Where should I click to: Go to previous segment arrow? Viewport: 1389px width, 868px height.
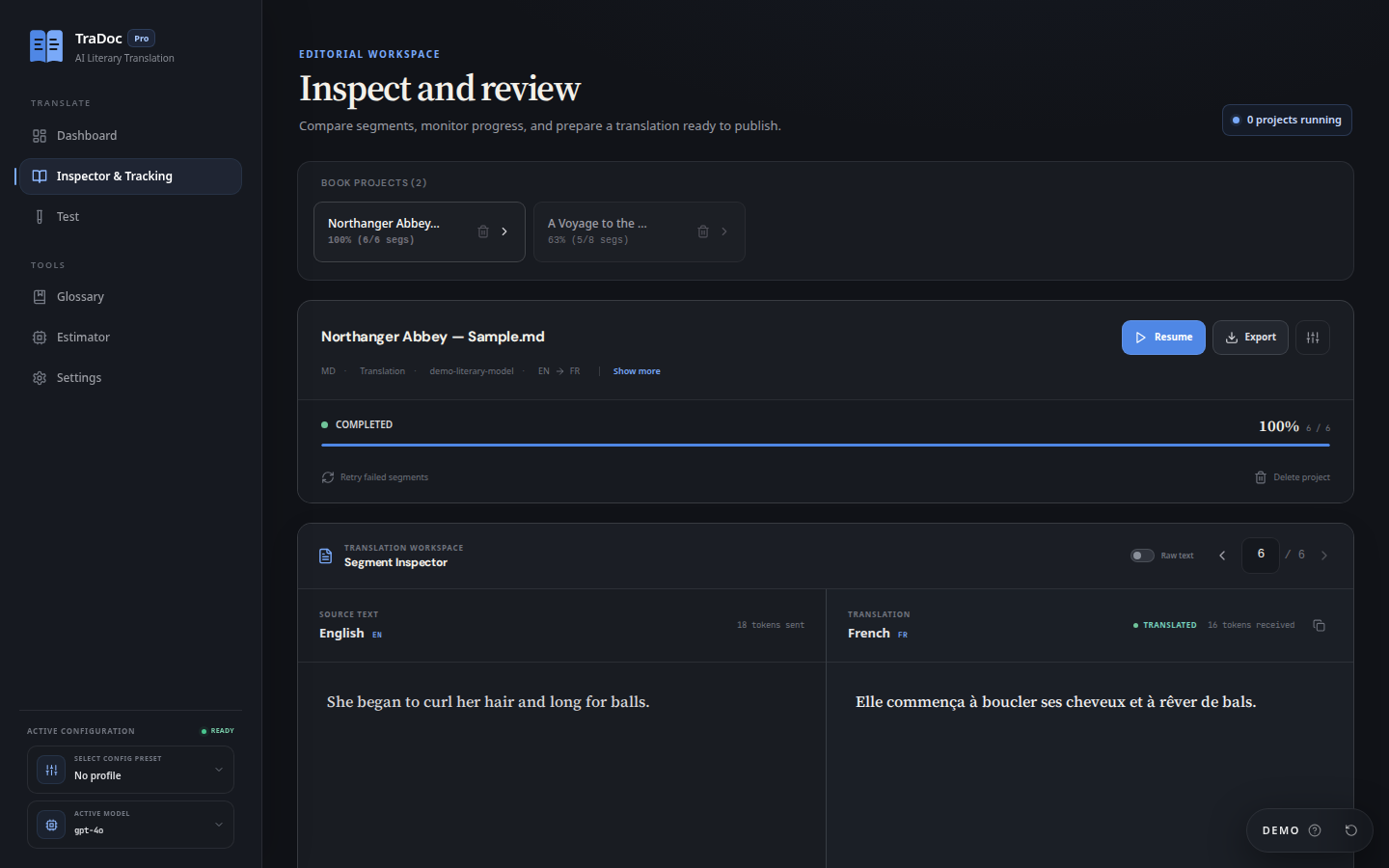click(1222, 556)
